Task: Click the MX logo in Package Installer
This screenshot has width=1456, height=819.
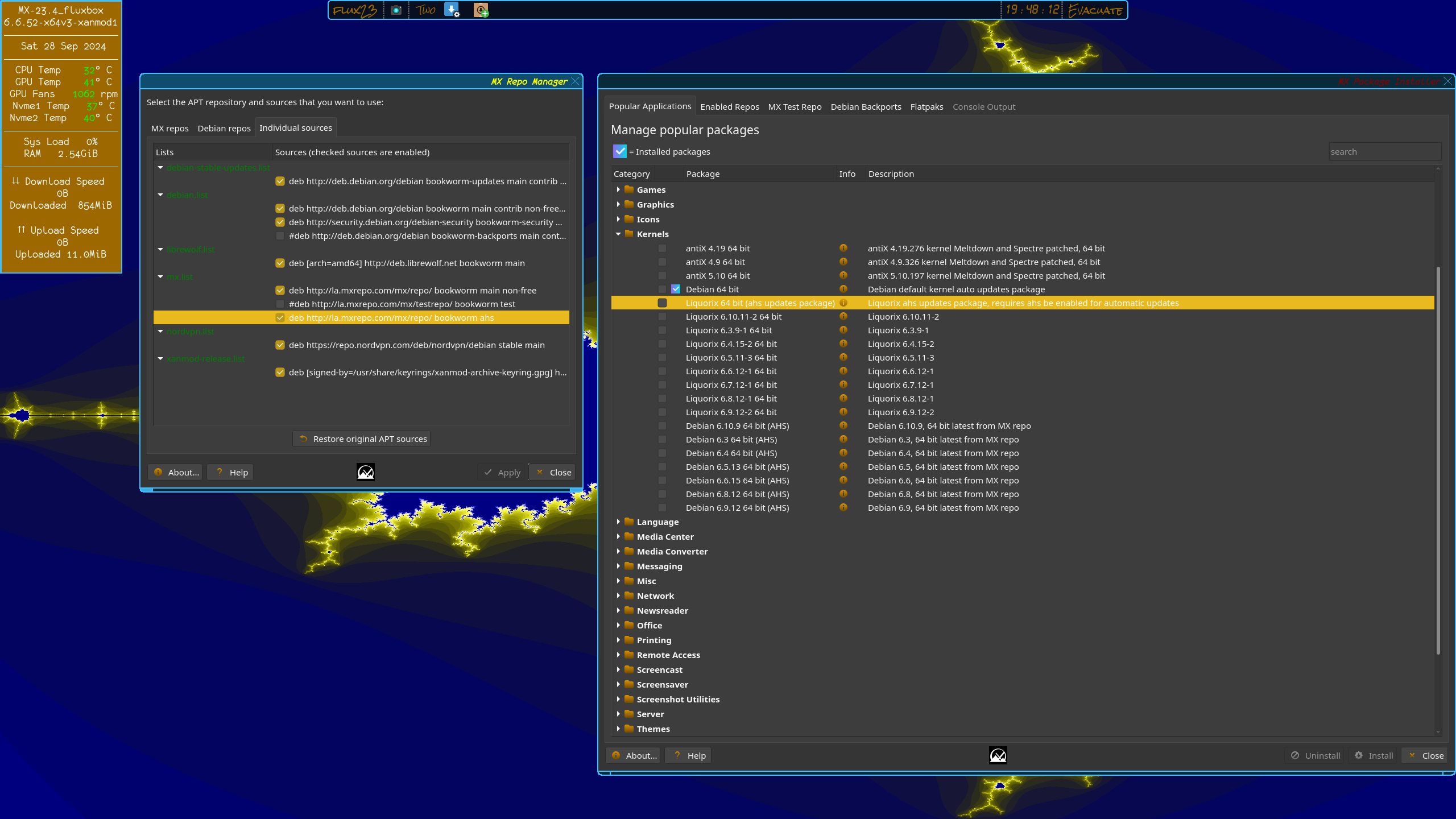Action: click(998, 755)
